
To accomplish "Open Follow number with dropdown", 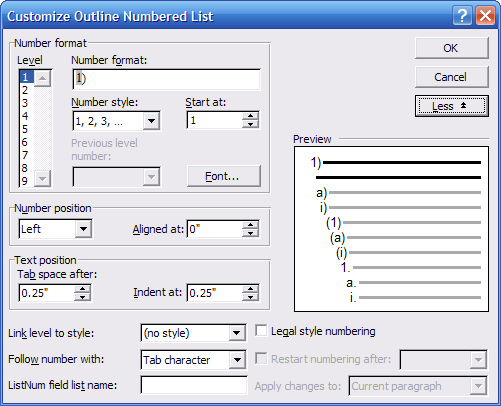I will click(237, 360).
